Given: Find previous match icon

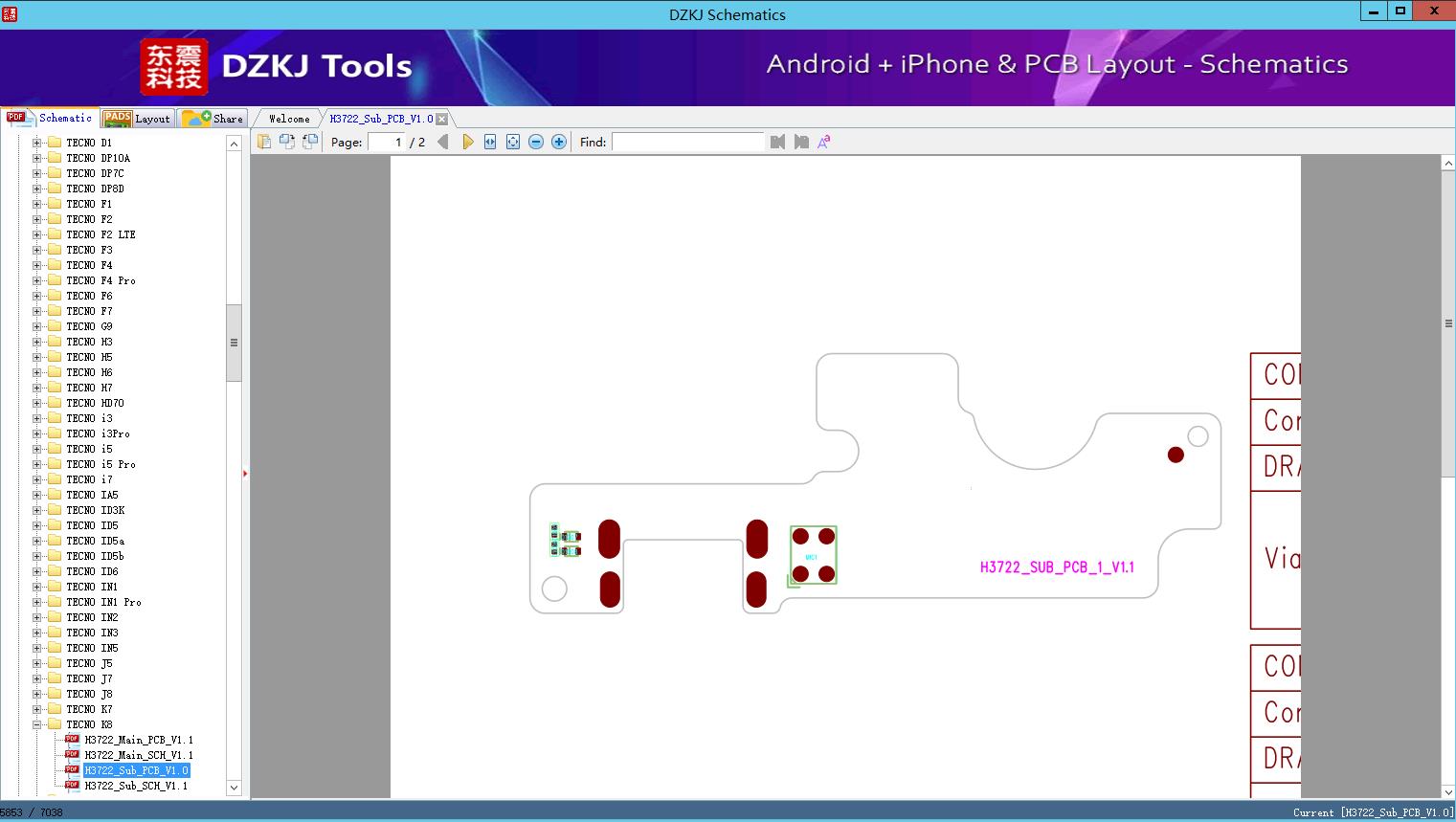Looking at the screenshot, I should (x=777, y=142).
